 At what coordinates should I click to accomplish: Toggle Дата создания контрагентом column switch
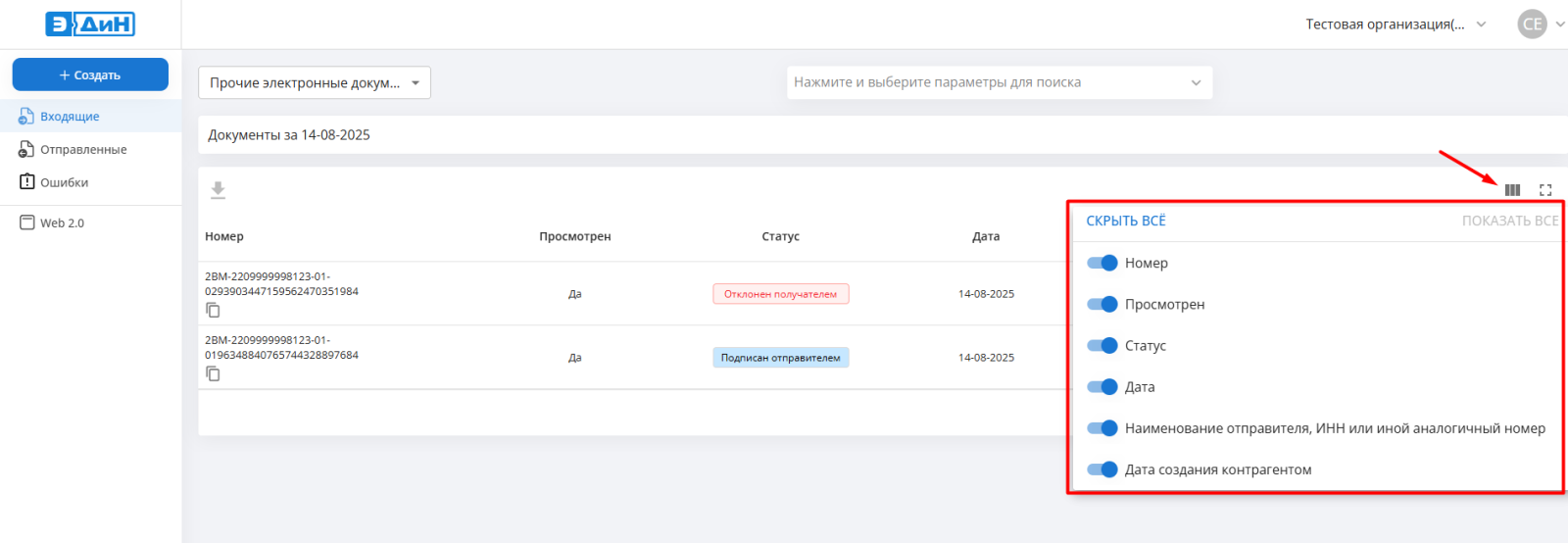[x=1102, y=469]
